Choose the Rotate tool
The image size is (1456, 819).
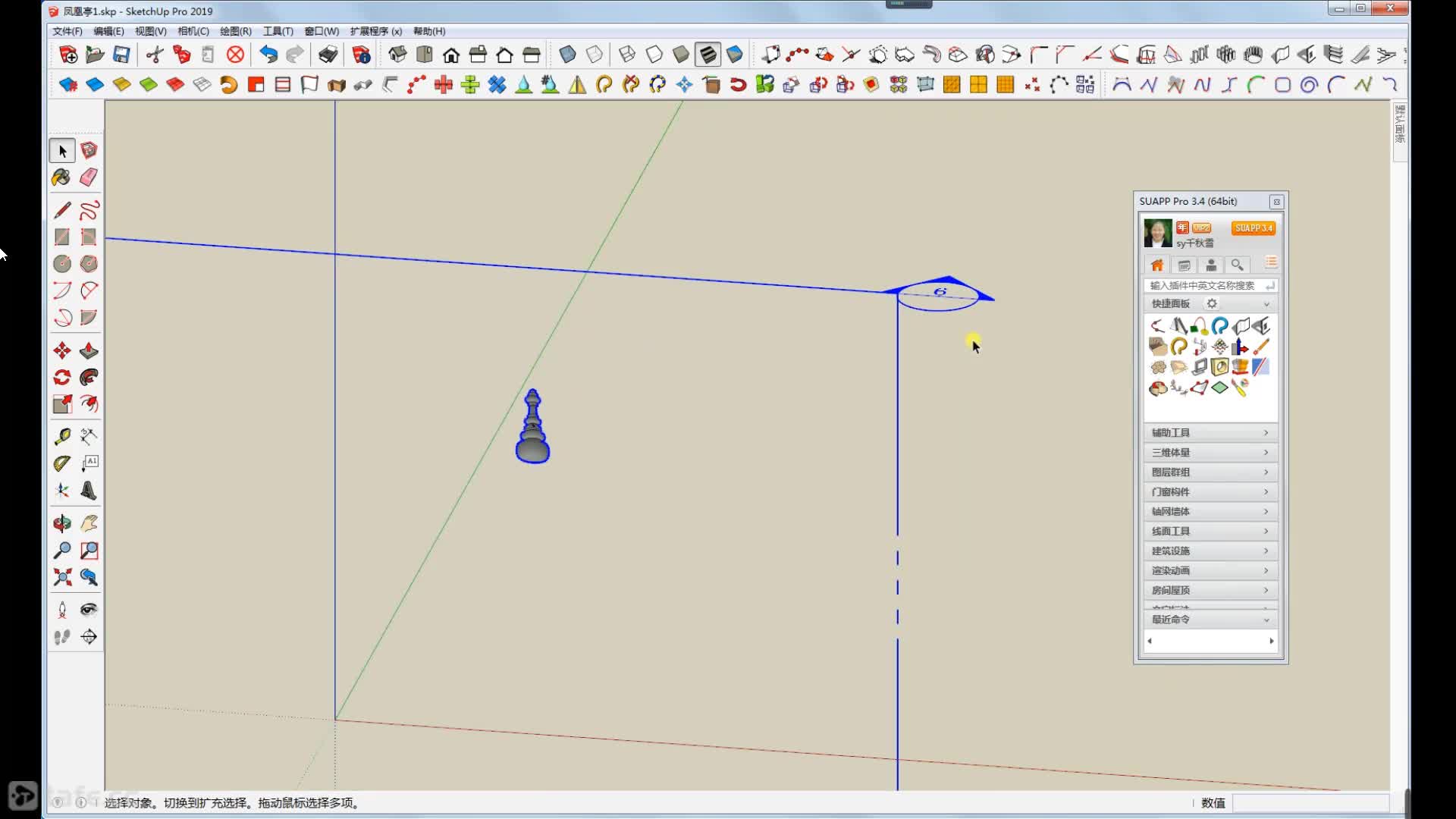click(x=62, y=377)
